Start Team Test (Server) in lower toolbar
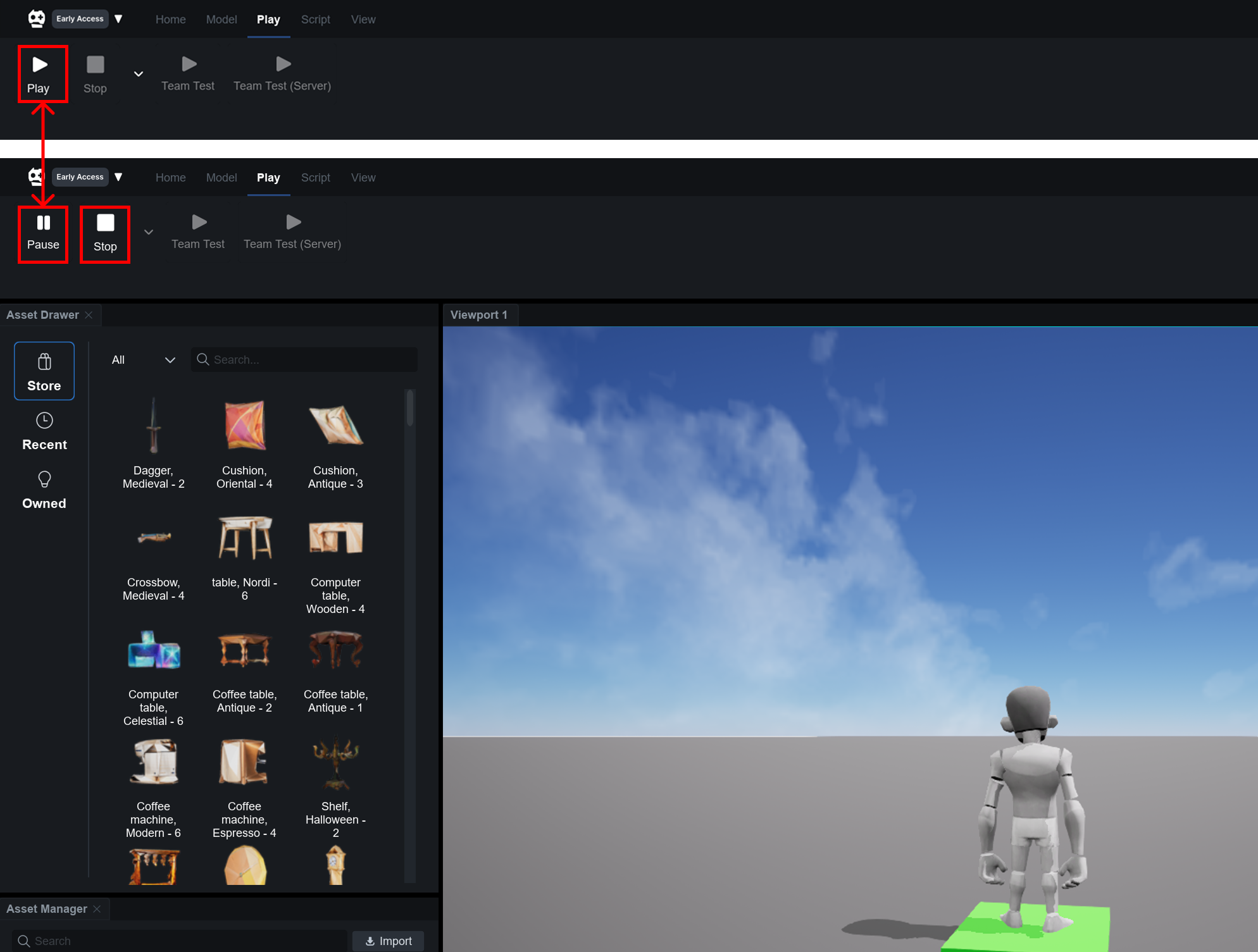 (292, 232)
